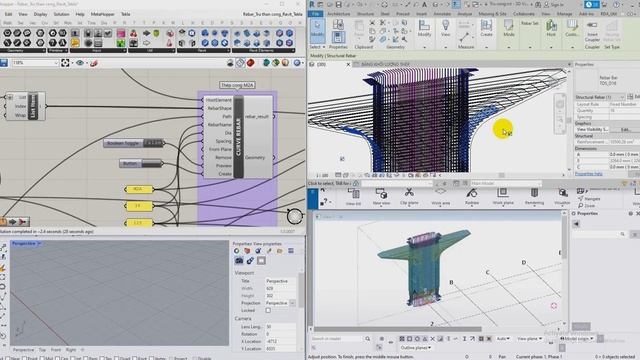Screen dimensions: 640x360
Task: Click Tekla Work plane icon
Action: point(503,196)
